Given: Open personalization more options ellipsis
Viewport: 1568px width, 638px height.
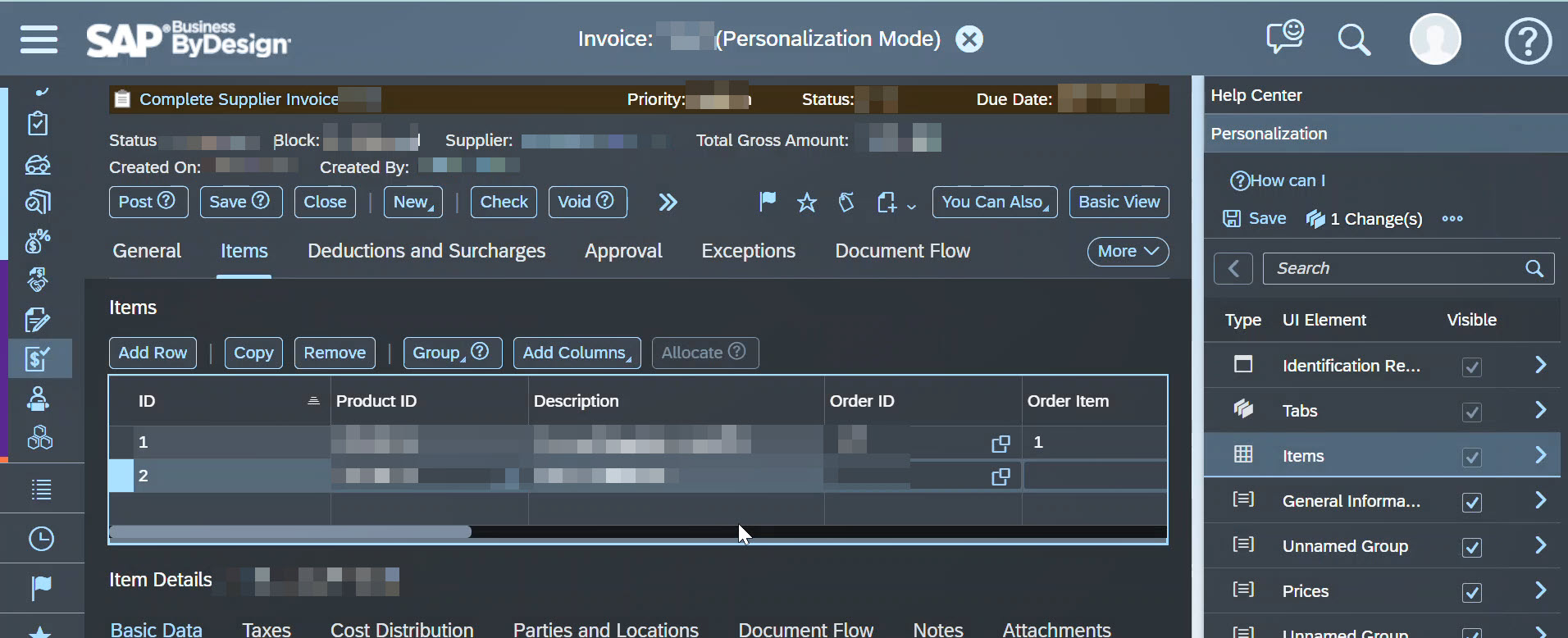Looking at the screenshot, I should click(1452, 219).
